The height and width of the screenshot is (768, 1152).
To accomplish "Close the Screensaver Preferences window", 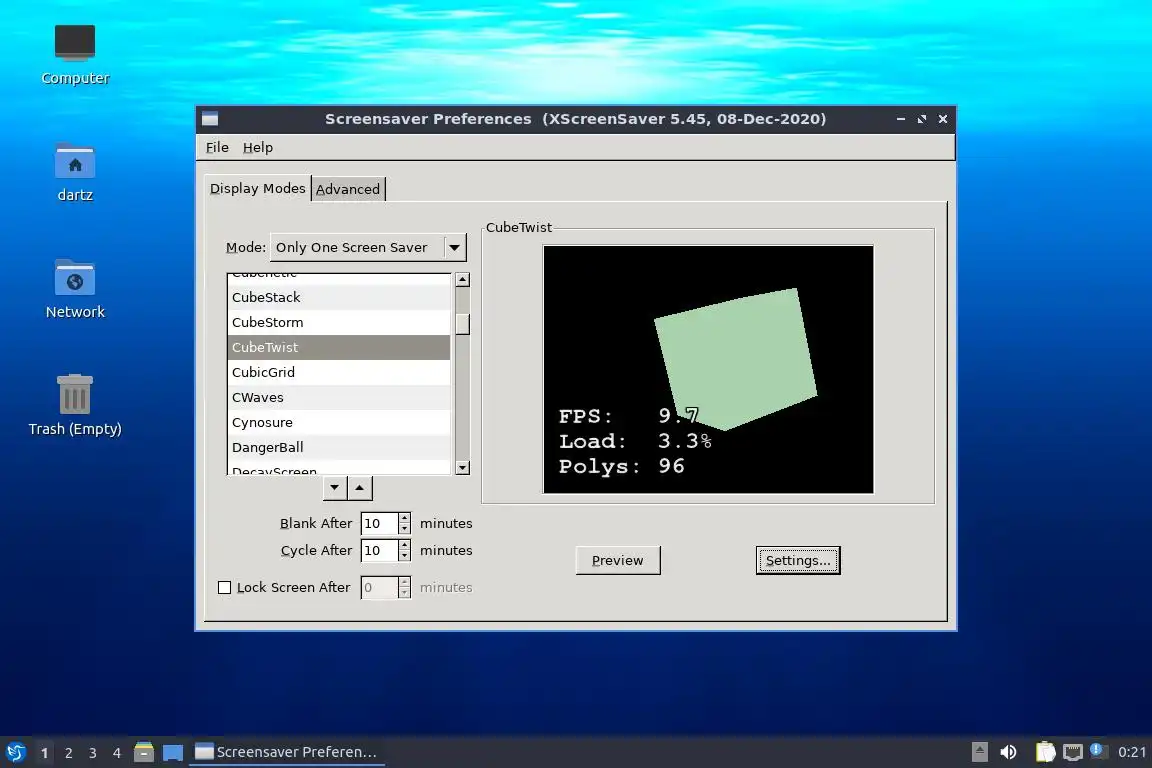I will click(943, 119).
